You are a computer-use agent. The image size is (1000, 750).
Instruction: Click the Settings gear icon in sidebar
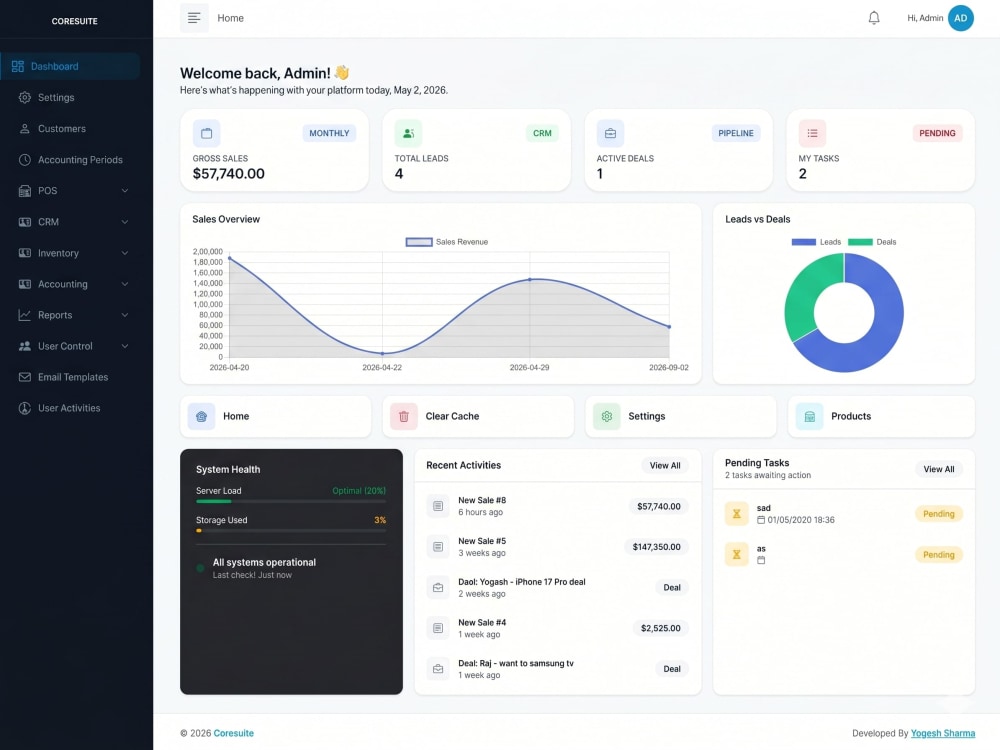[x=25, y=98]
